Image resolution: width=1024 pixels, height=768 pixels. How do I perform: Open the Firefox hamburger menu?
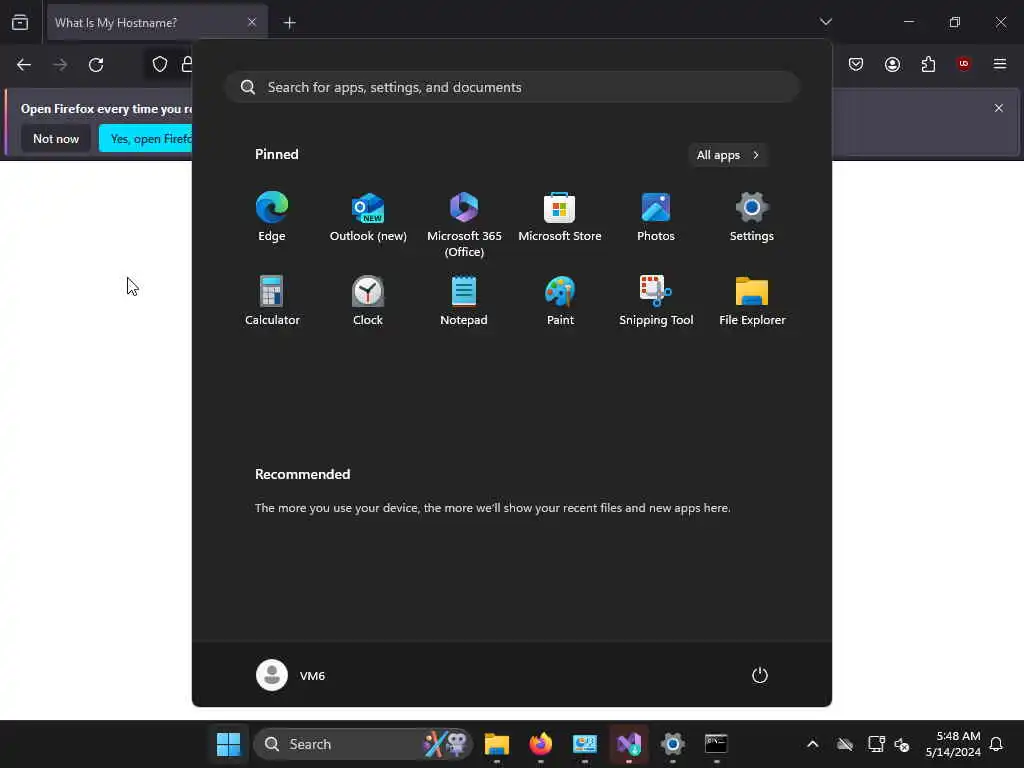1000,64
